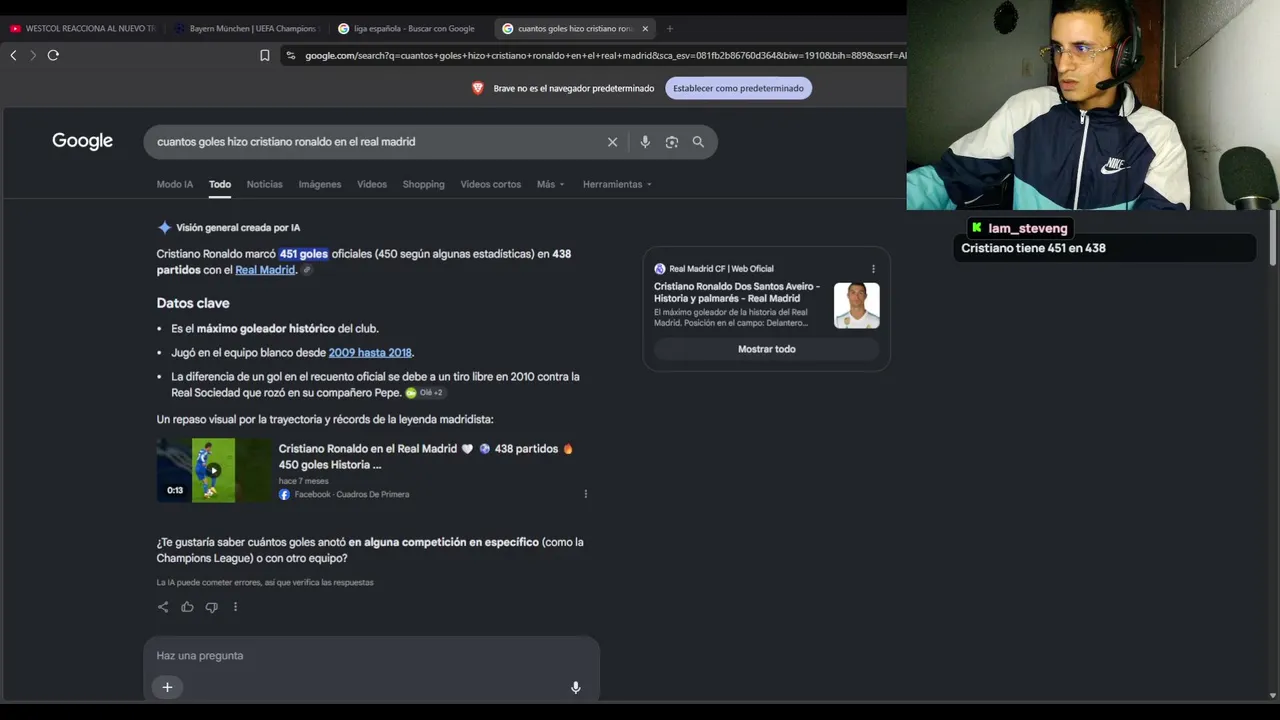The image size is (1280, 720).
Task: Go back to the previous page
Action: pos(13,55)
